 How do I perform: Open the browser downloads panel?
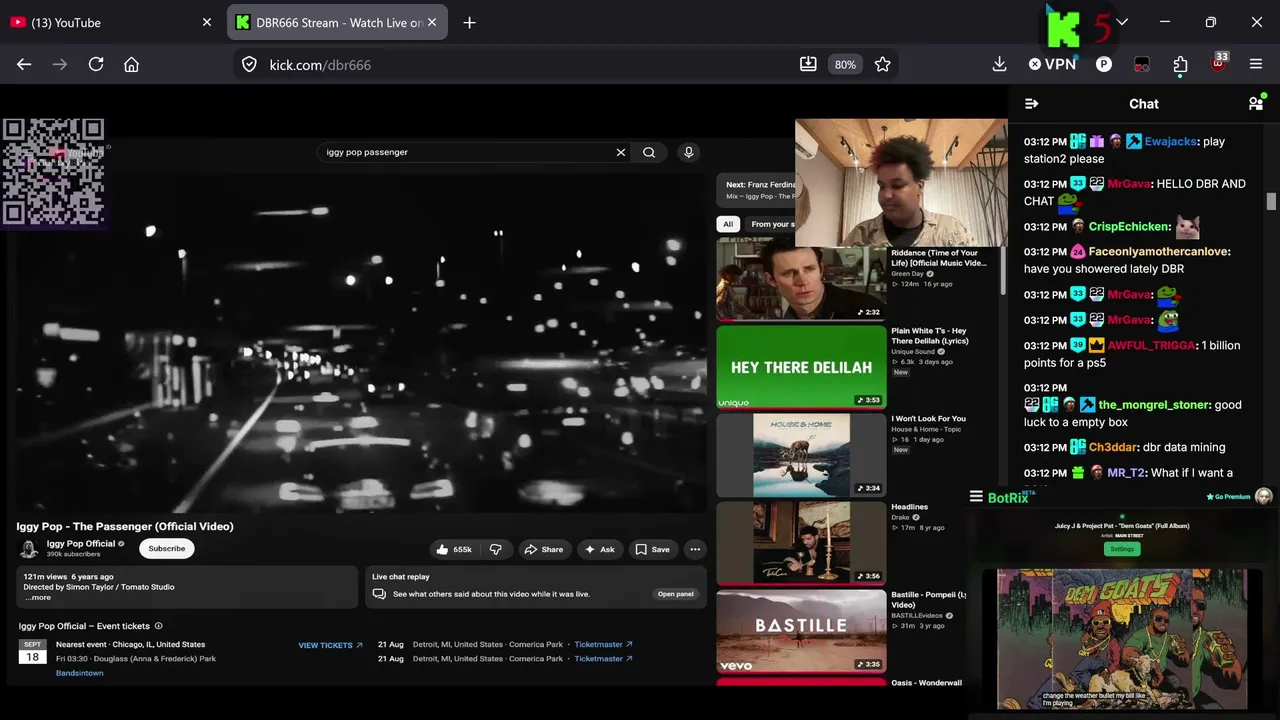coord(999,64)
